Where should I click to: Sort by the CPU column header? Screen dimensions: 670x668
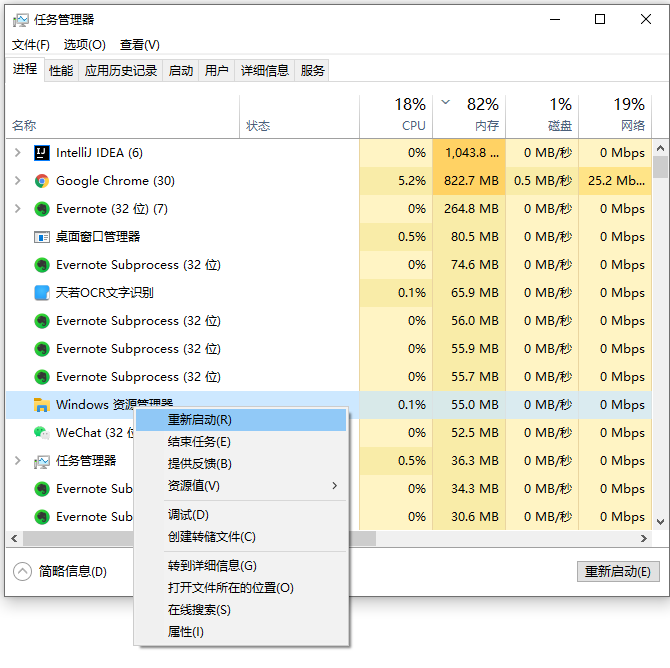(396, 116)
